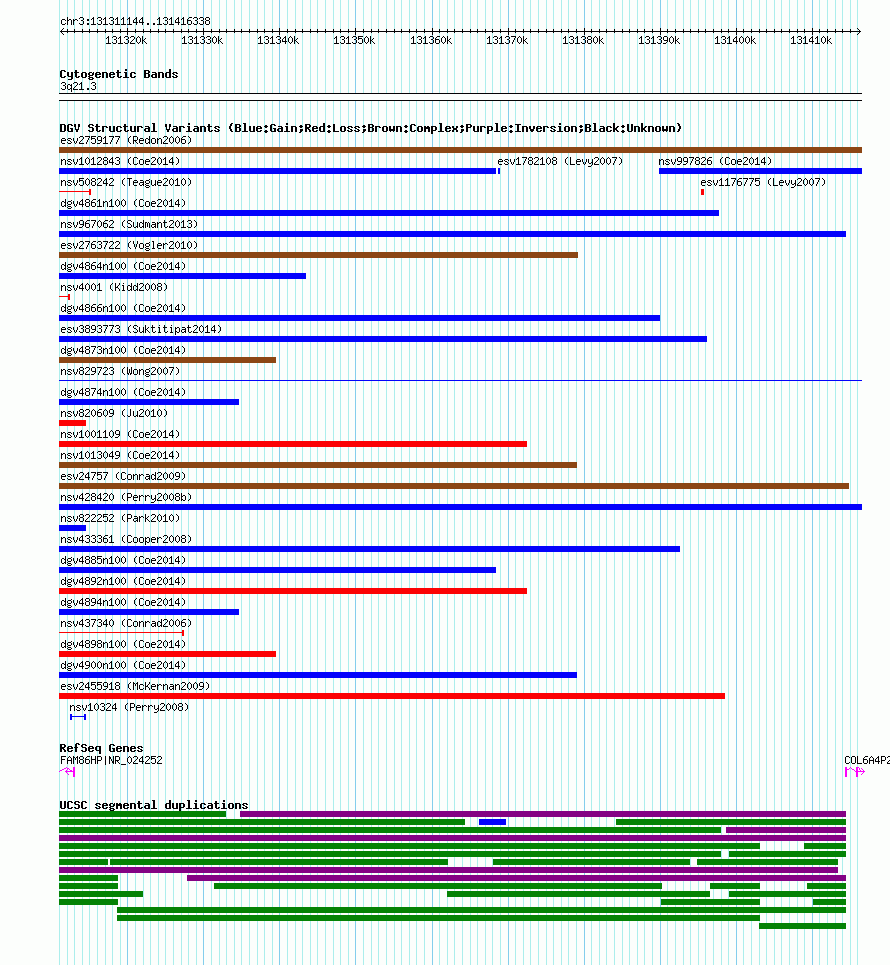This screenshot has width=890, height=965.
Task: Select the nsv437340 thin red variant line
Action: tap(121, 633)
